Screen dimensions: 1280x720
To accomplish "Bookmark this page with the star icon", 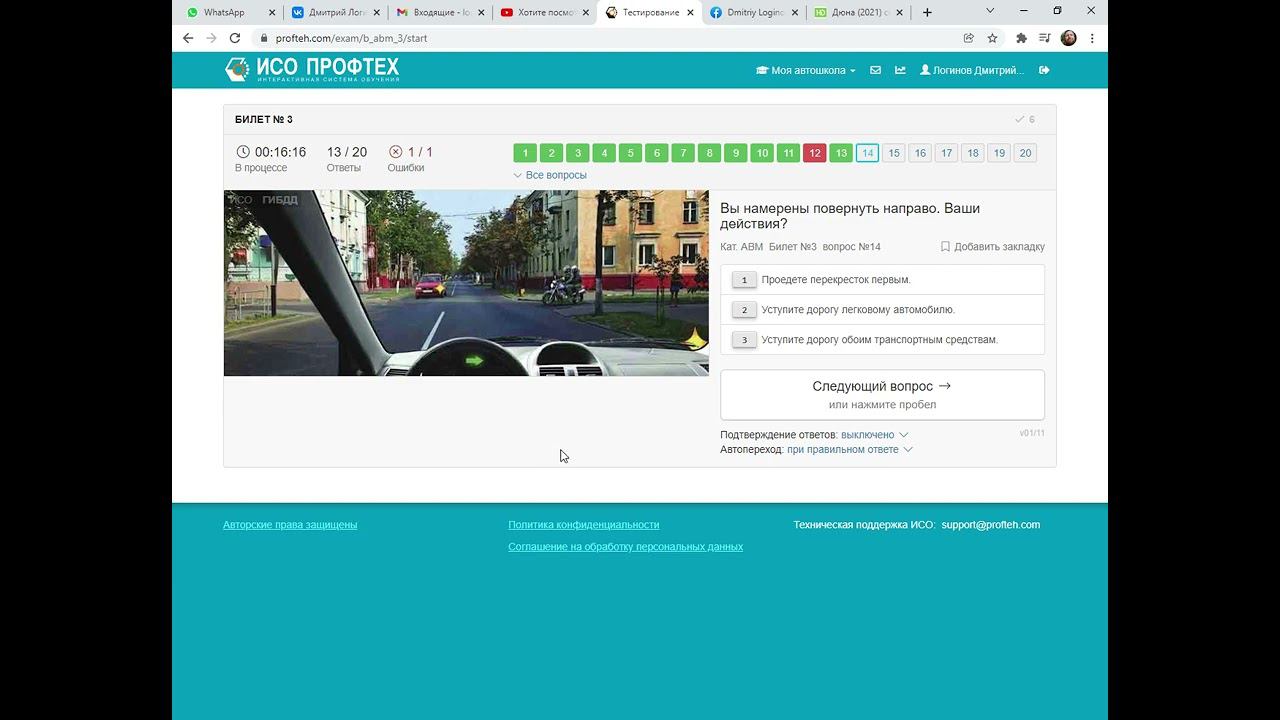I will click(x=993, y=38).
